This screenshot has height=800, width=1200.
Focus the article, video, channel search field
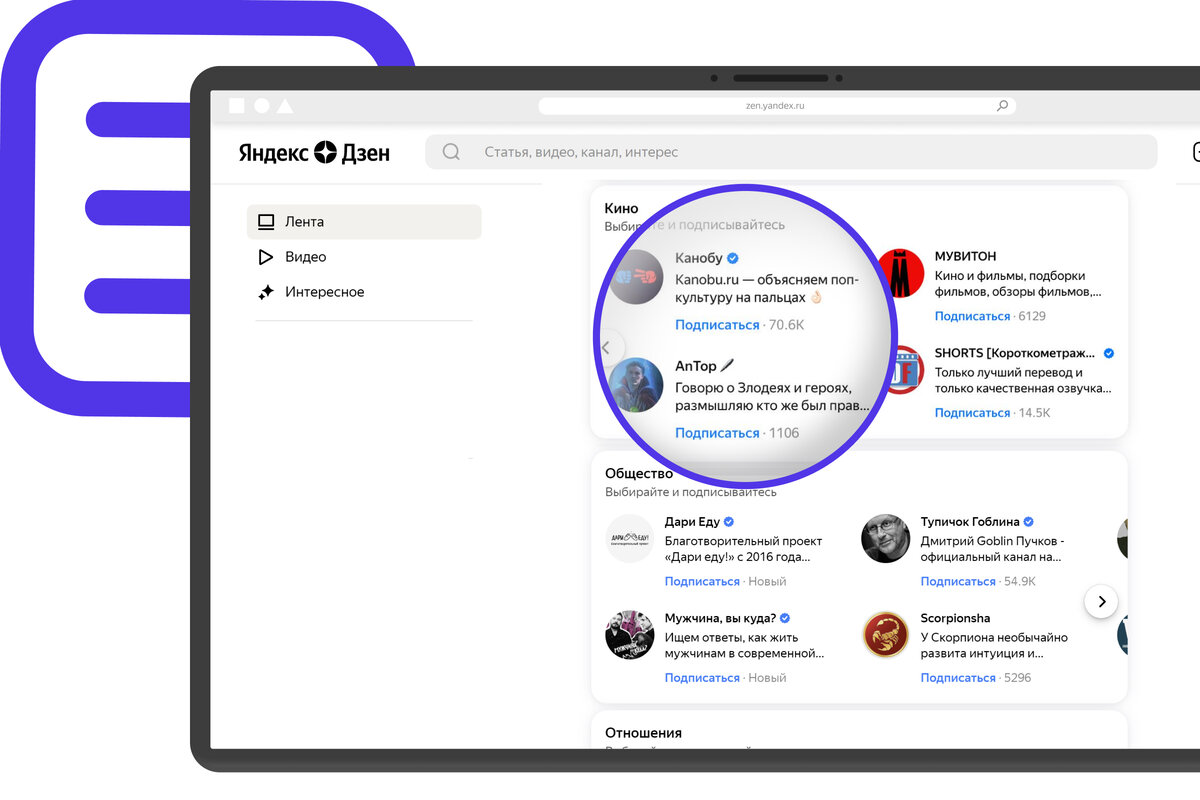point(790,152)
